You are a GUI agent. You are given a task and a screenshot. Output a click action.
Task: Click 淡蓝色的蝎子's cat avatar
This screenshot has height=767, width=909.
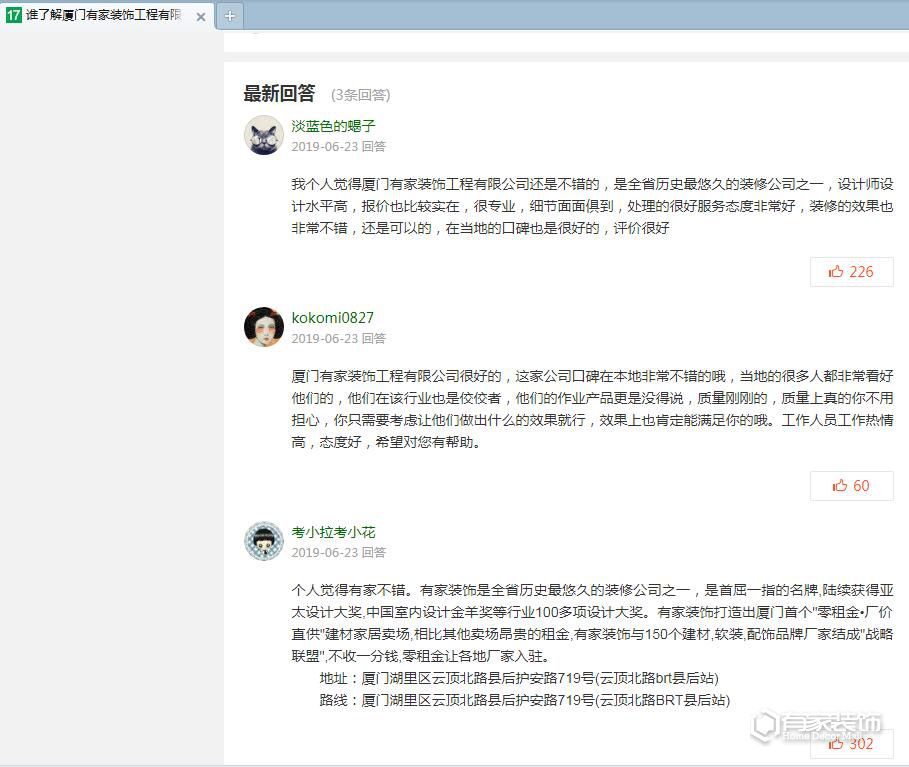(x=263, y=135)
